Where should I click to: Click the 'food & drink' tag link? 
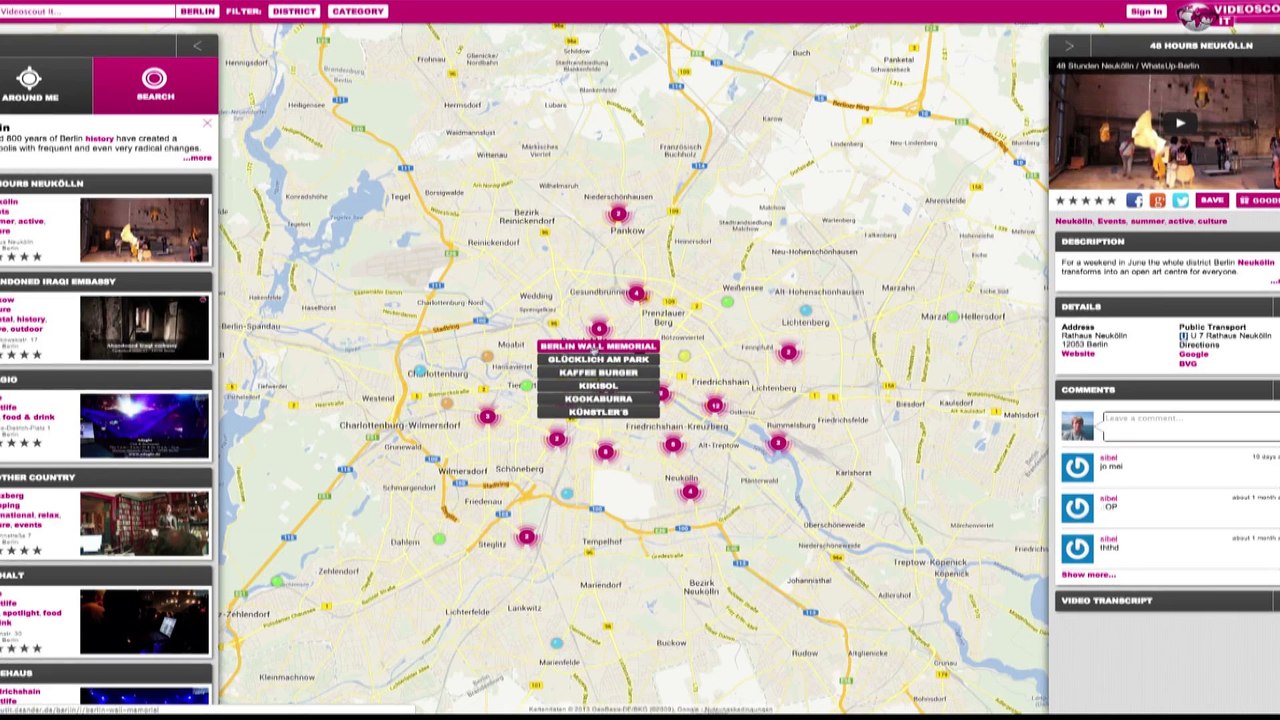click(28, 417)
